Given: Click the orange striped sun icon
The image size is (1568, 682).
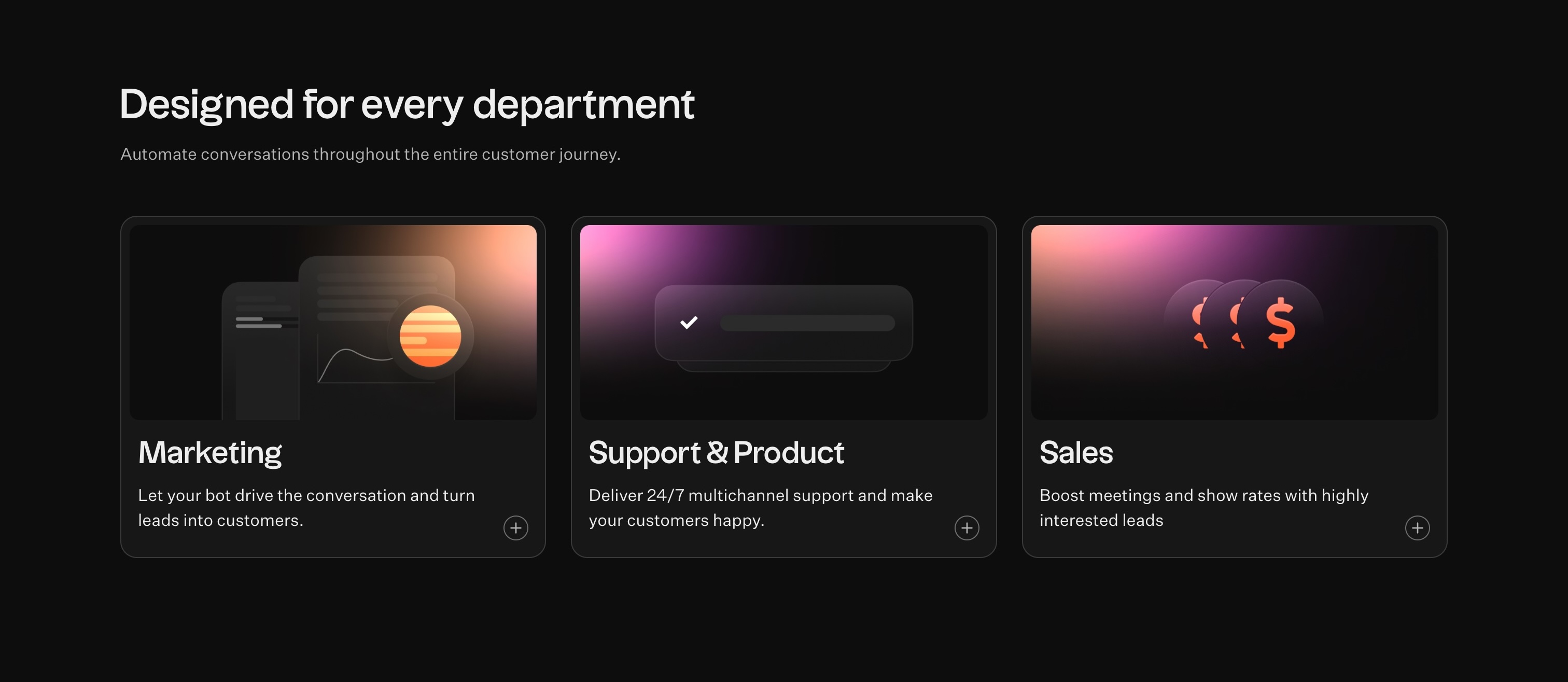Looking at the screenshot, I should [x=430, y=336].
